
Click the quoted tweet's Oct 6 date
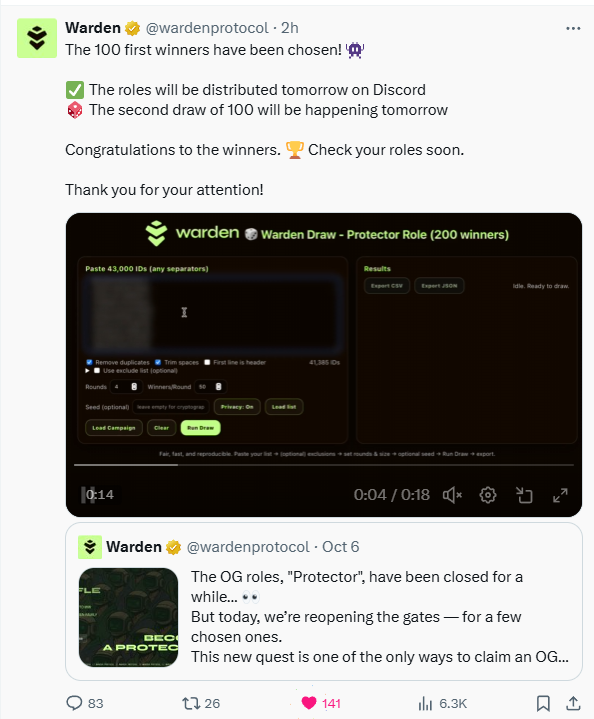click(340, 547)
